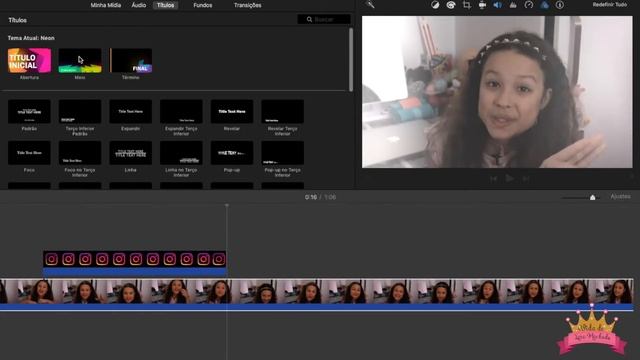Jump to the previous clip with the skip-back button

point(493,179)
